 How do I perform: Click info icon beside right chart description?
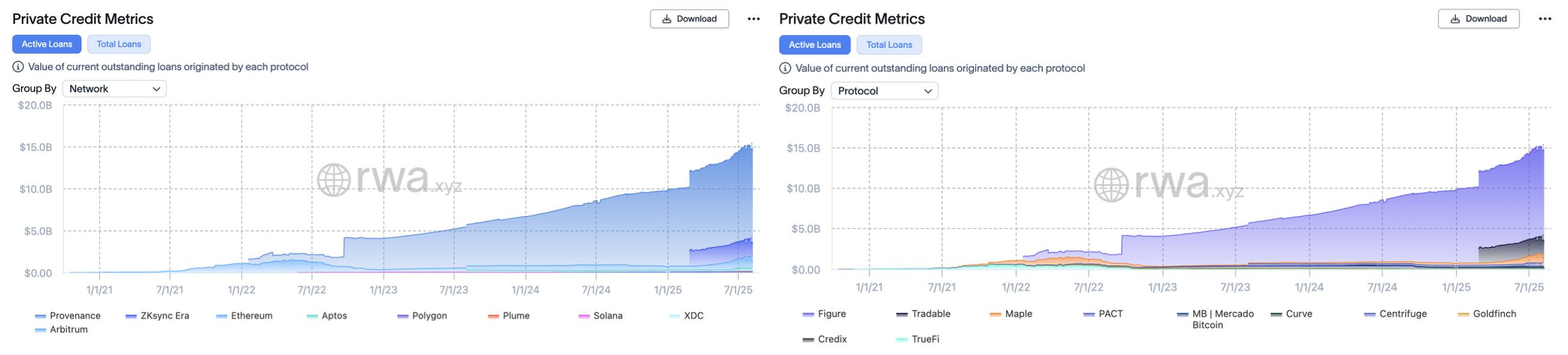tap(786, 68)
